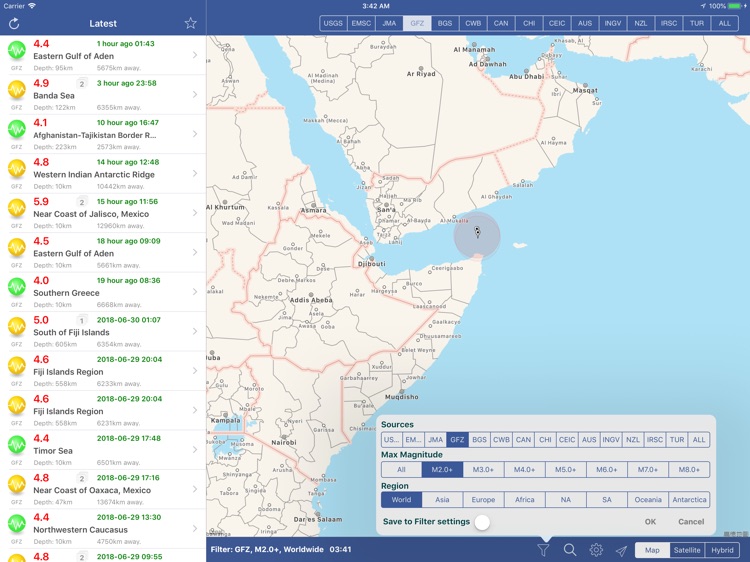
Task: Open settings gear icon
Action: point(596,550)
